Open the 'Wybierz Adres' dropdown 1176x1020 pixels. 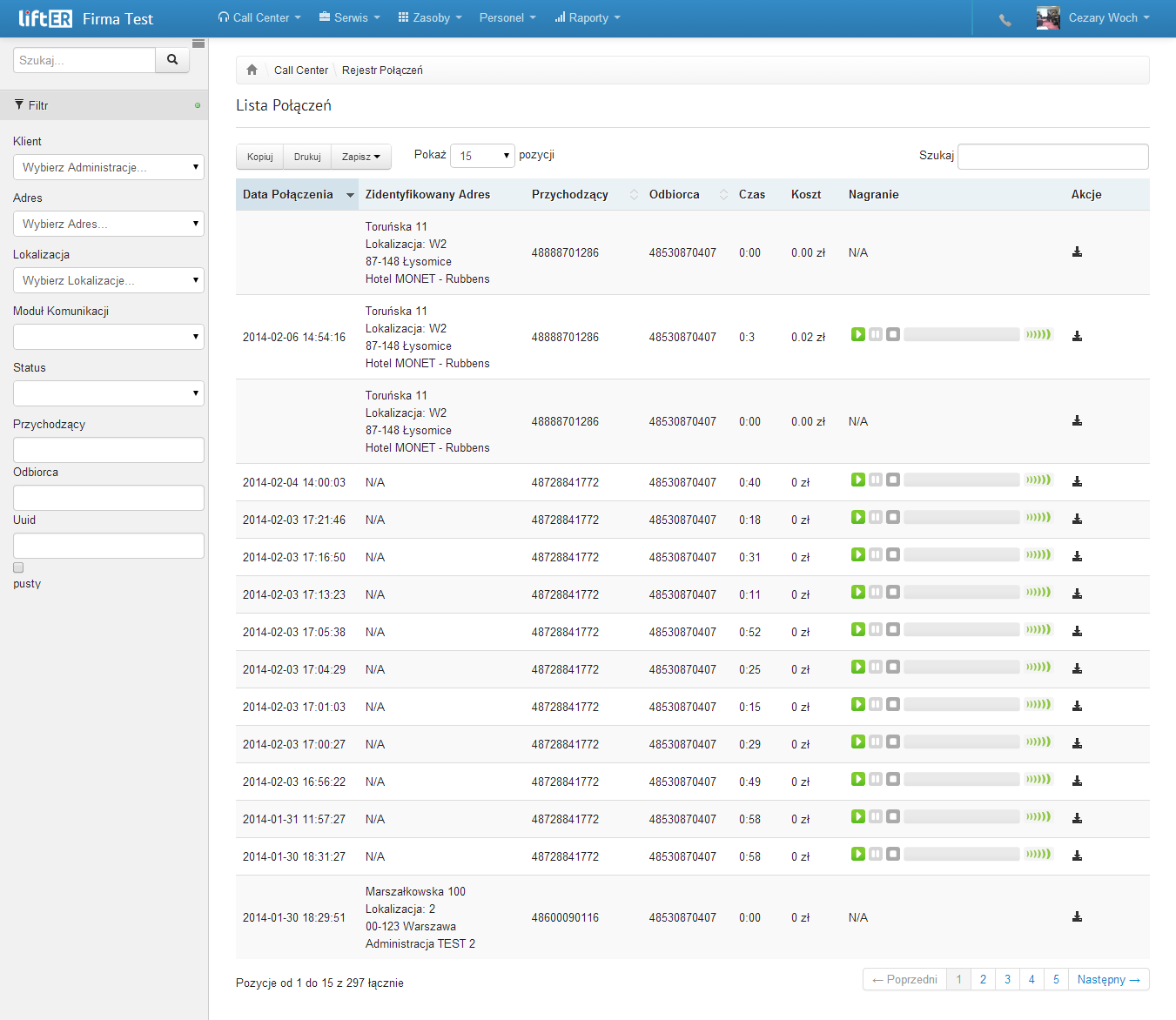(x=109, y=224)
